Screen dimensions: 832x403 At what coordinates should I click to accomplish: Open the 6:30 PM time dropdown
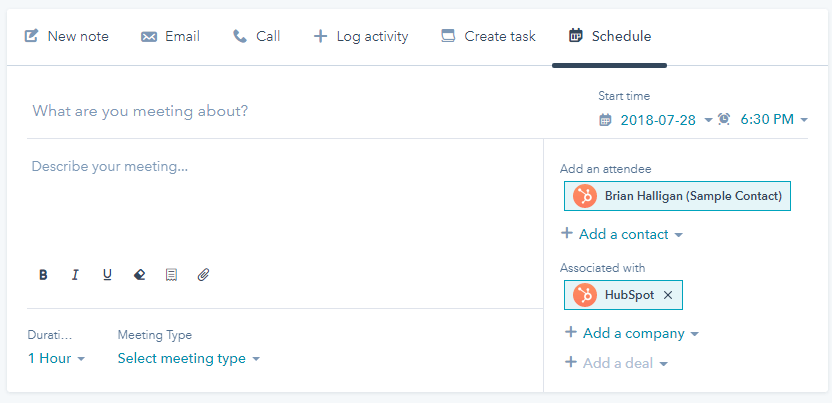pos(774,119)
